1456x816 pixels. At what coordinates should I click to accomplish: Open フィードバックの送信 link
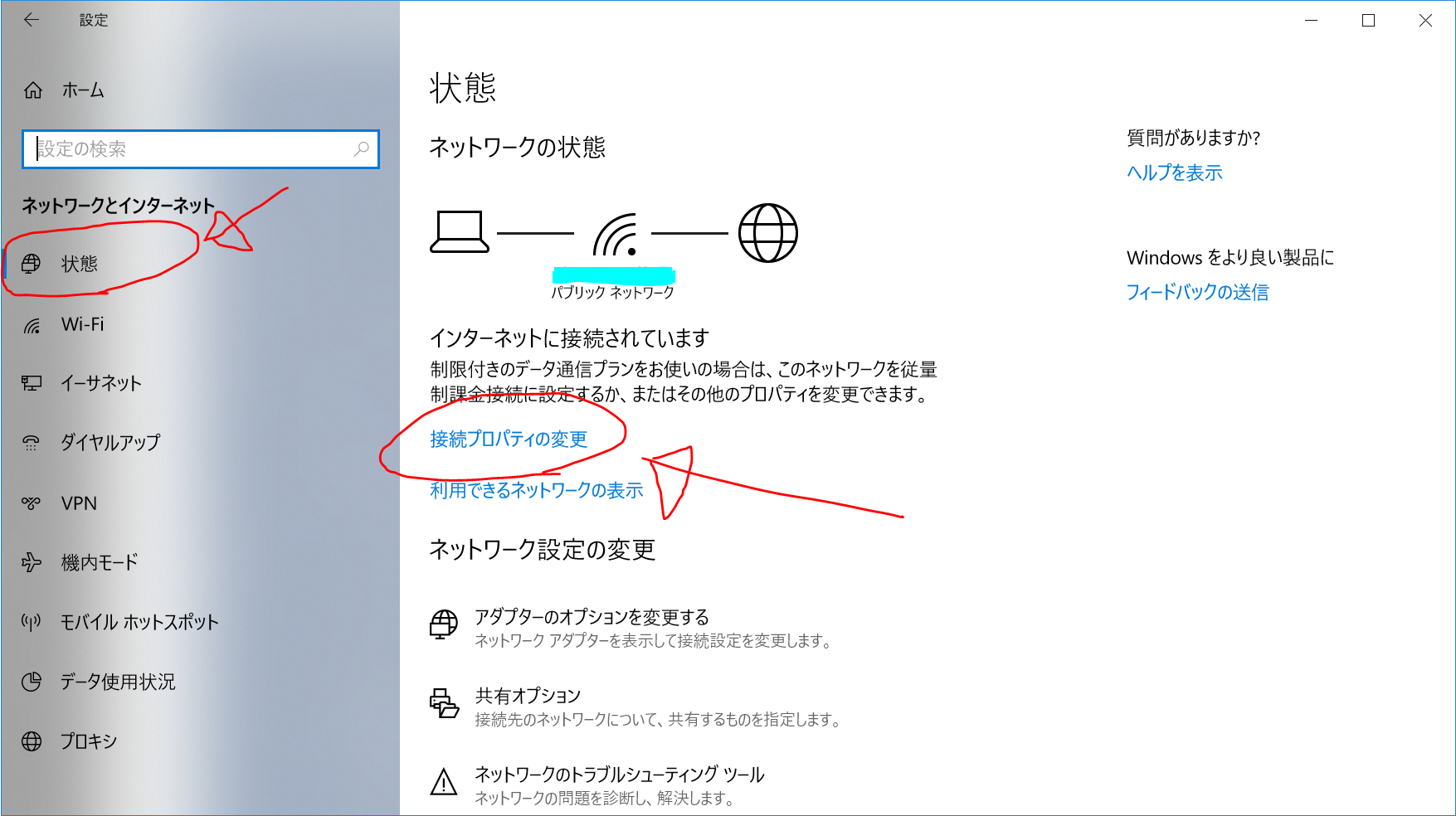[1197, 292]
